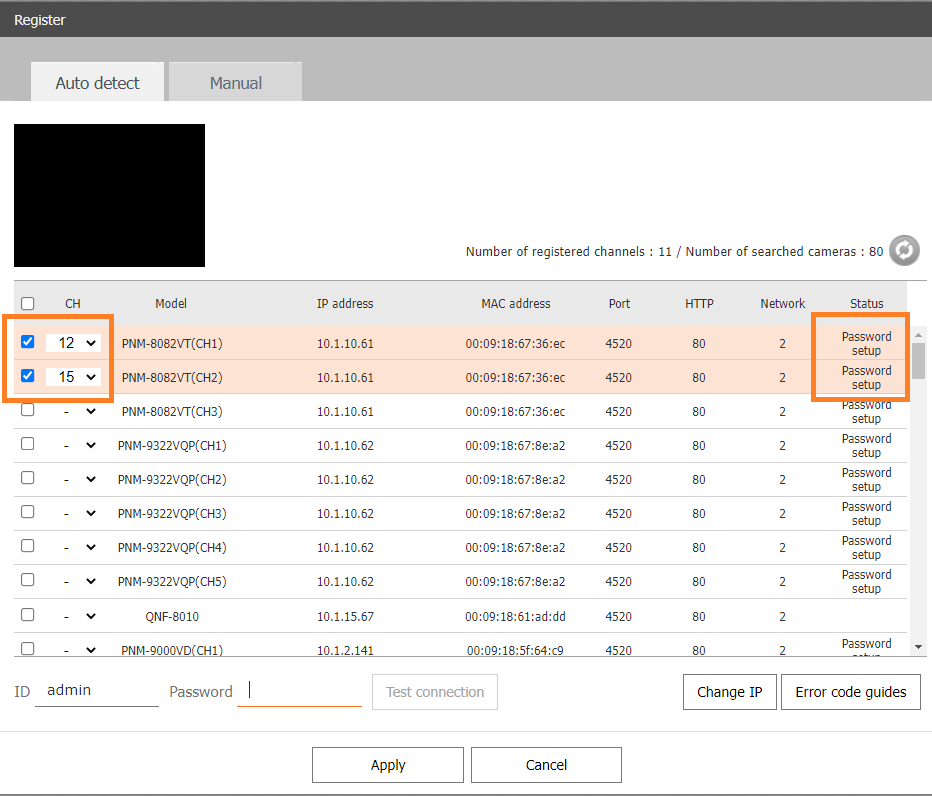
Task: Enable the QNF-8010 camera checkbox
Action: click(28, 615)
